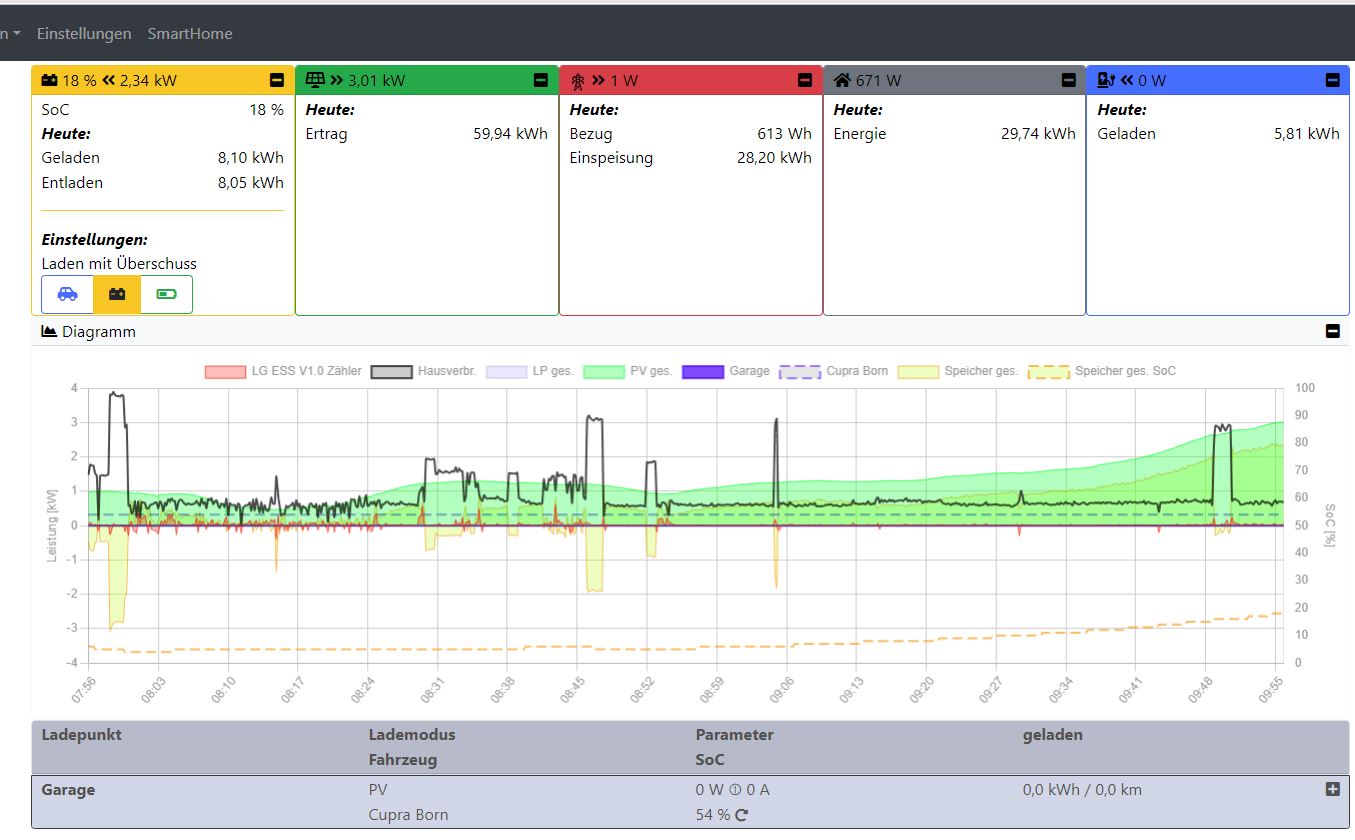Click the Lademodus column header
The height and width of the screenshot is (840, 1355).
(x=412, y=735)
